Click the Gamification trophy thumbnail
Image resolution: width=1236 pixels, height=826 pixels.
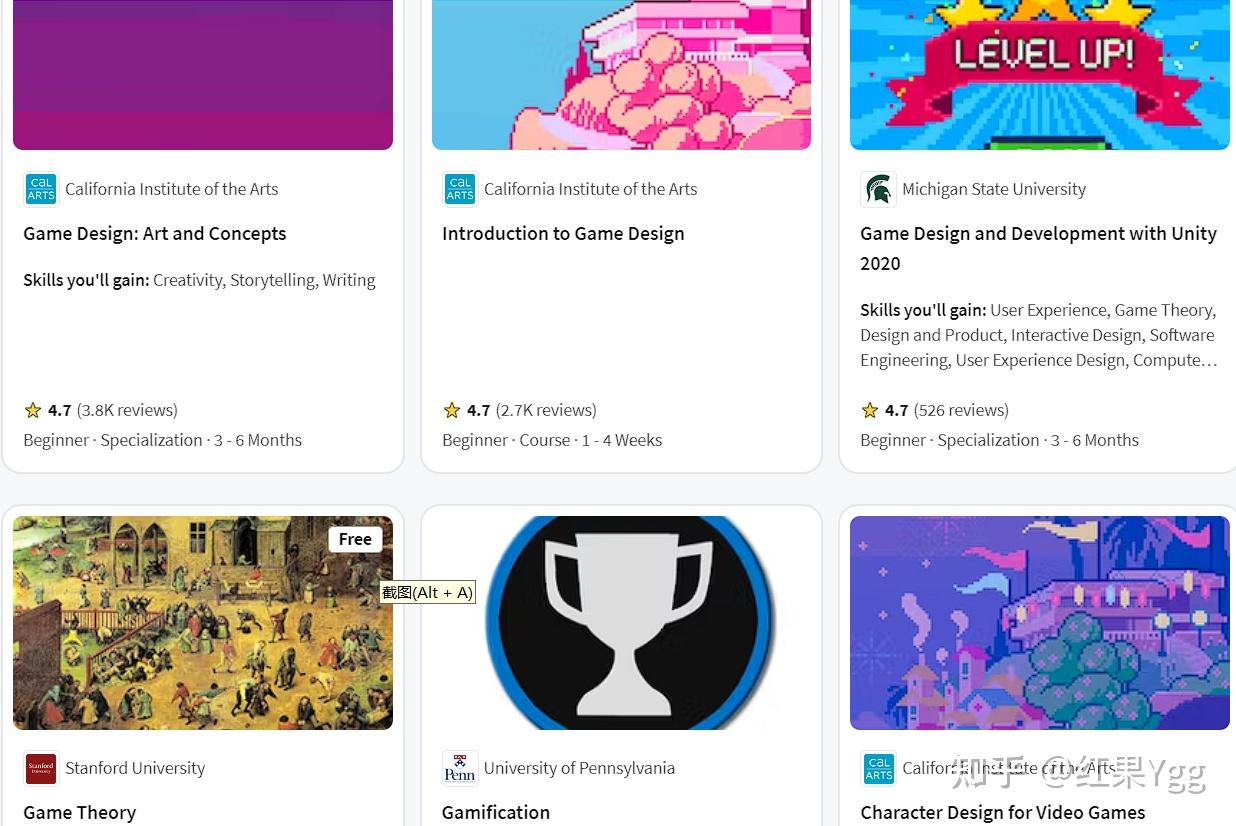pos(621,622)
